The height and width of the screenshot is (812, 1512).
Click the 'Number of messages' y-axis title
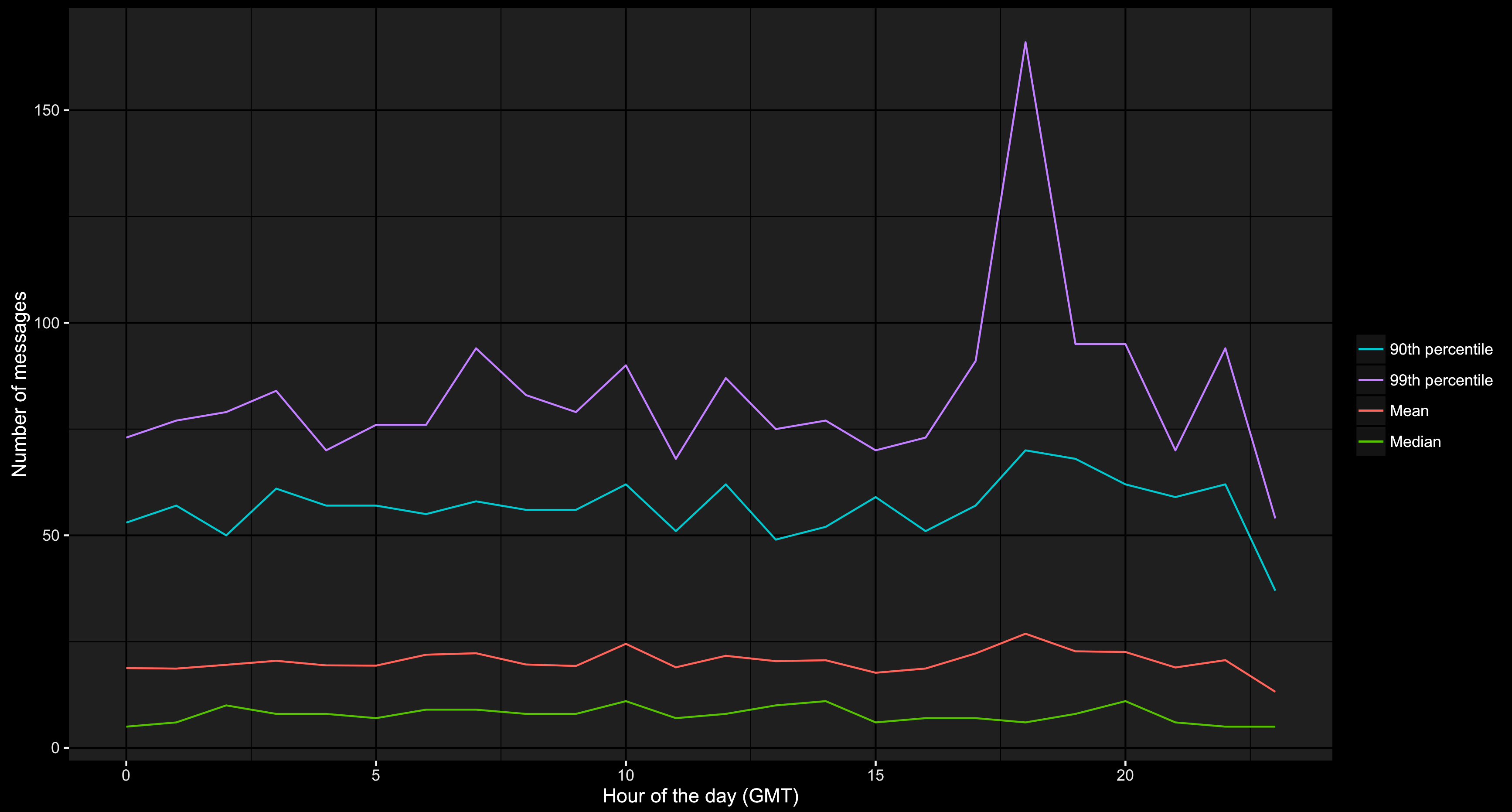coord(19,384)
